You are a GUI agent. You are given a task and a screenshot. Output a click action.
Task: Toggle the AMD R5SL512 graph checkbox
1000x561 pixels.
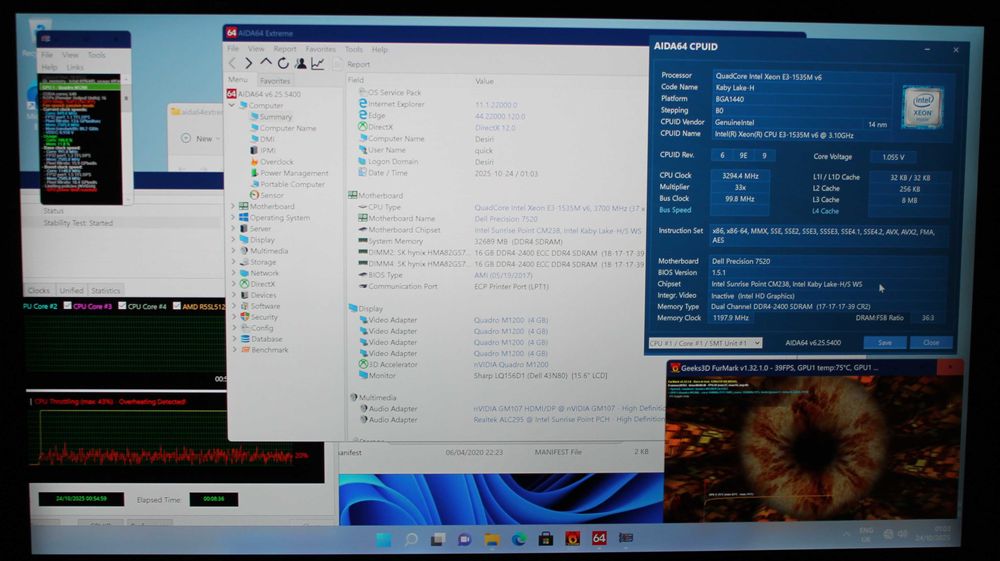click(177, 306)
